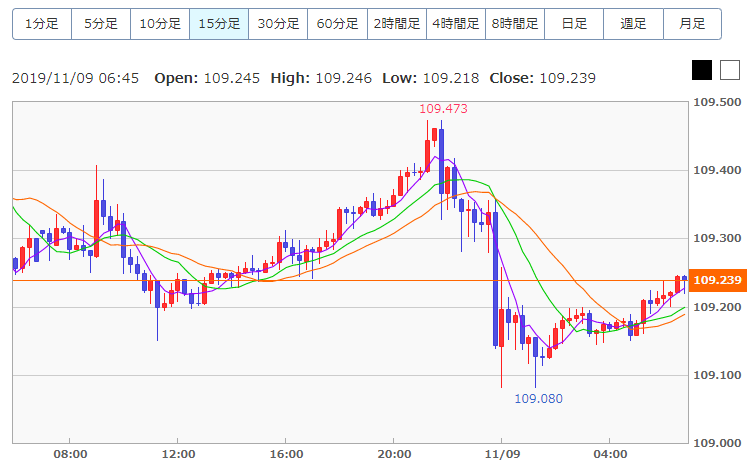The height and width of the screenshot is (471, 754).
Task: Click the 109.100 price axis label
Action: (x=717, y=375)
